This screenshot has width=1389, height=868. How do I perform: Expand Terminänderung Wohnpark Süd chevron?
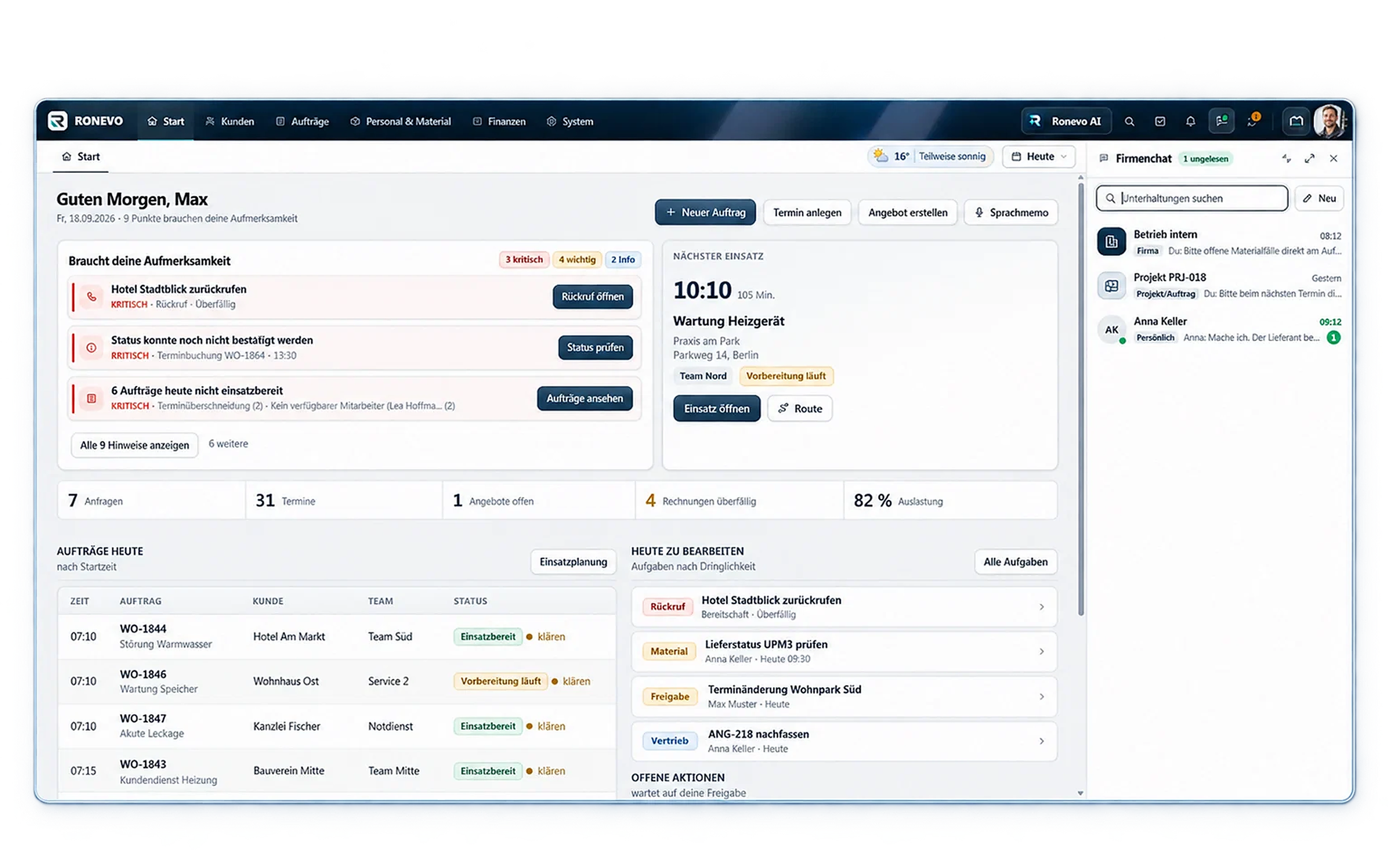tap(1041, 696)
